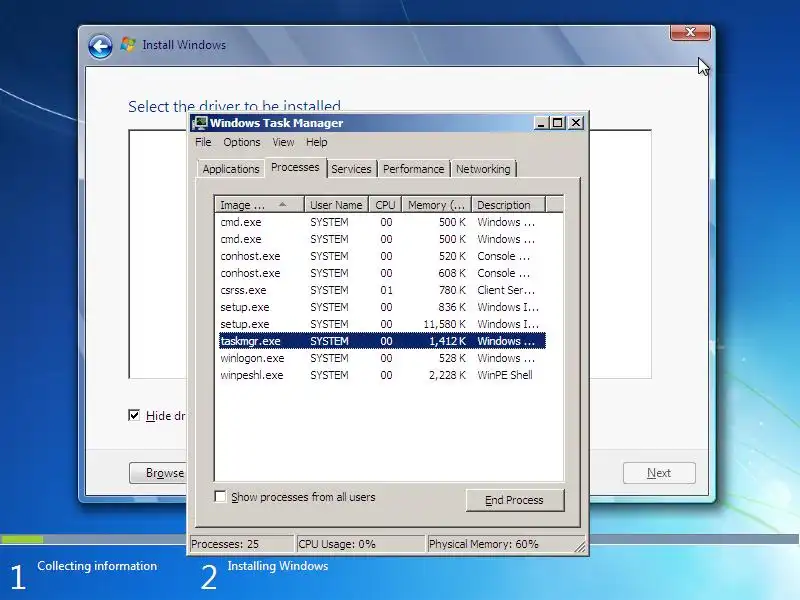Click the 2,228 K memory value
This screenshot has height=600, width=800.
point(447,375)
